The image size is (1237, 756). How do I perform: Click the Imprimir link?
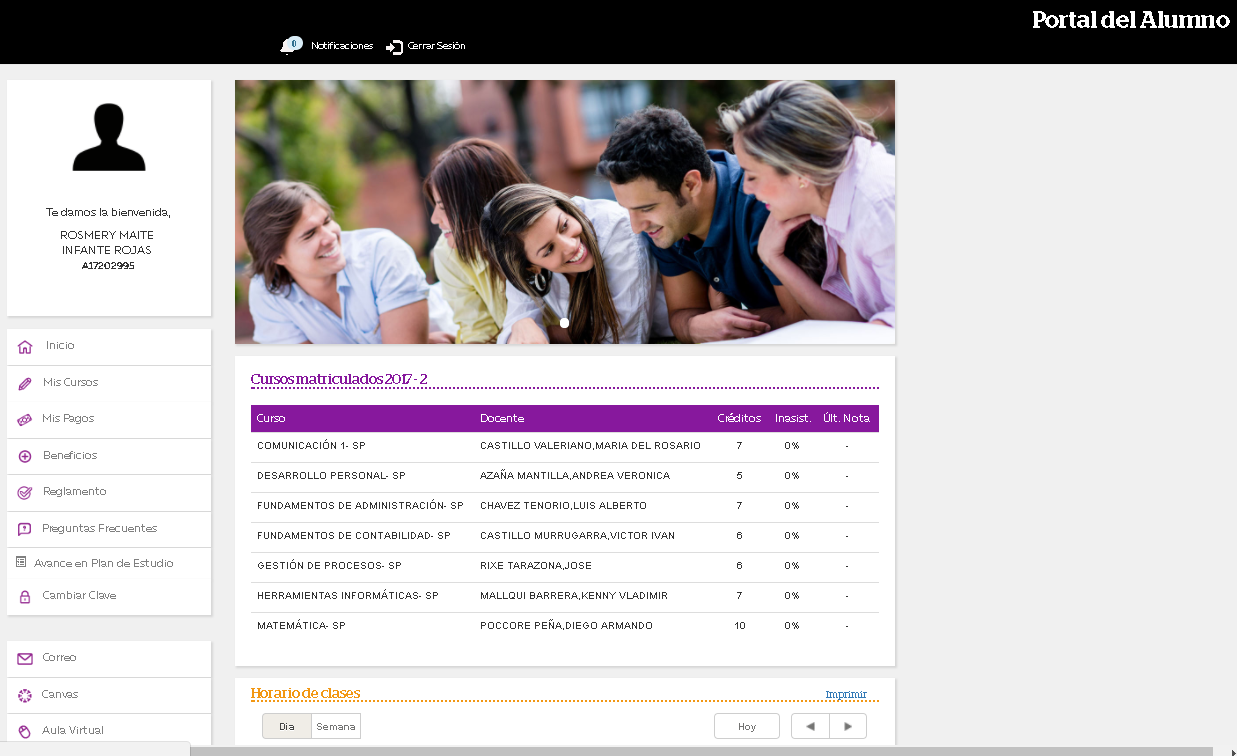click(846, 692)
